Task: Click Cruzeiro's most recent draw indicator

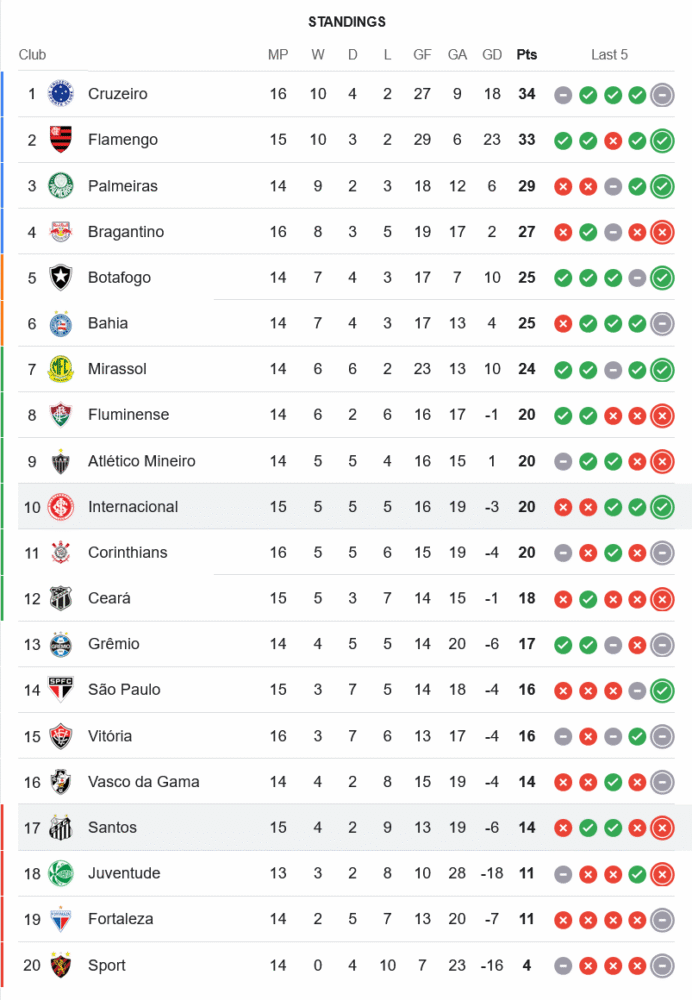Action: (x=662, y=95)
